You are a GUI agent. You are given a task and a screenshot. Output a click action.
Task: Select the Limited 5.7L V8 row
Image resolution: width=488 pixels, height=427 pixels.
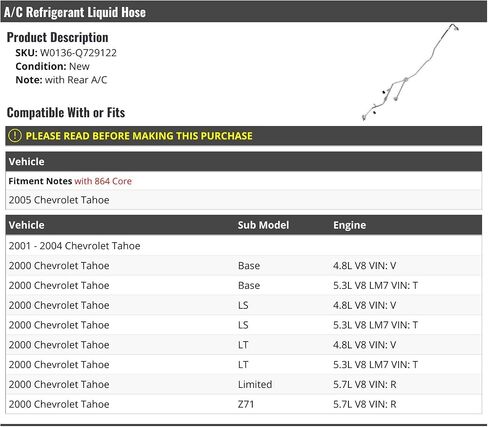coord(244,384)
